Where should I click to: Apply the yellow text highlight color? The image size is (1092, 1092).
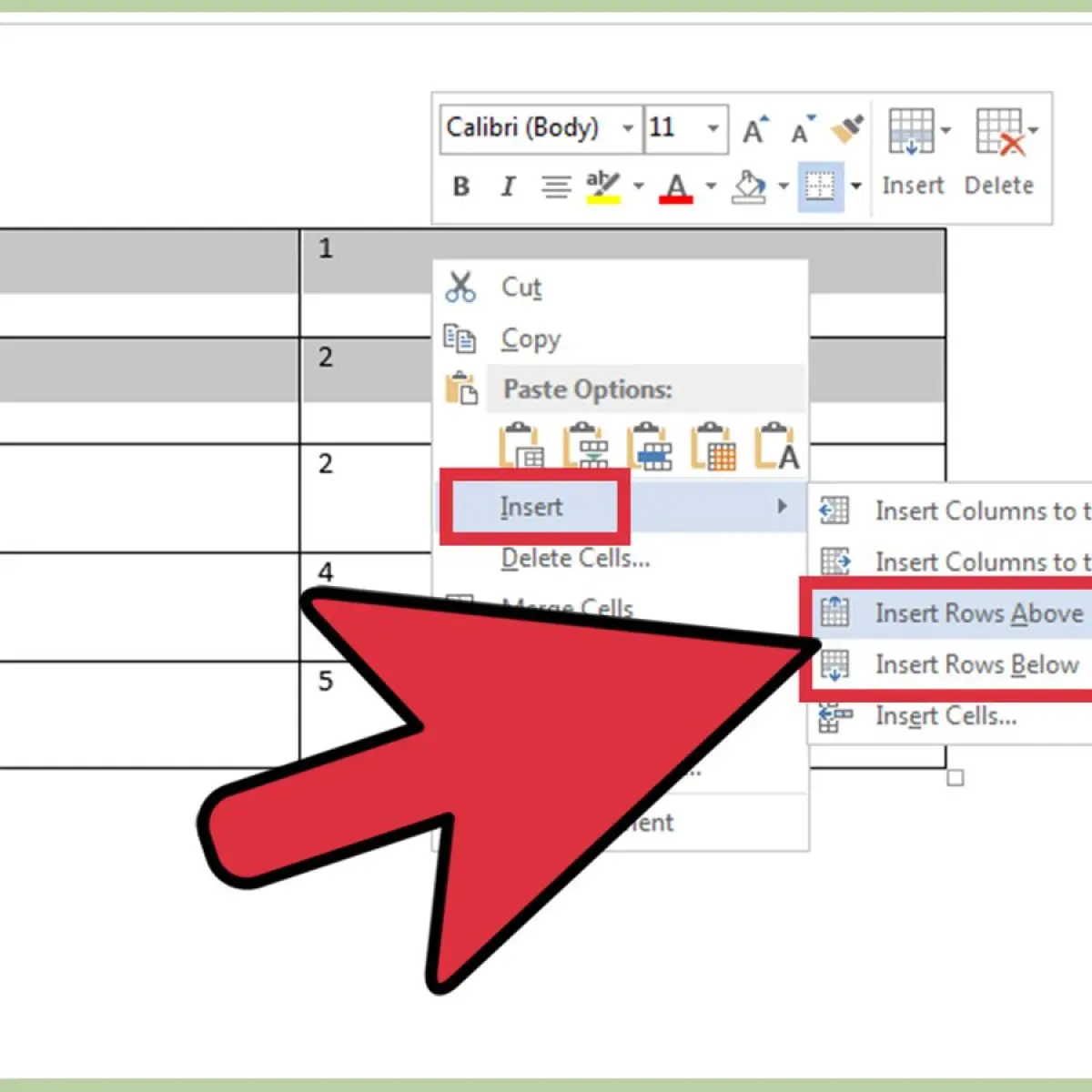coord(602,187)
